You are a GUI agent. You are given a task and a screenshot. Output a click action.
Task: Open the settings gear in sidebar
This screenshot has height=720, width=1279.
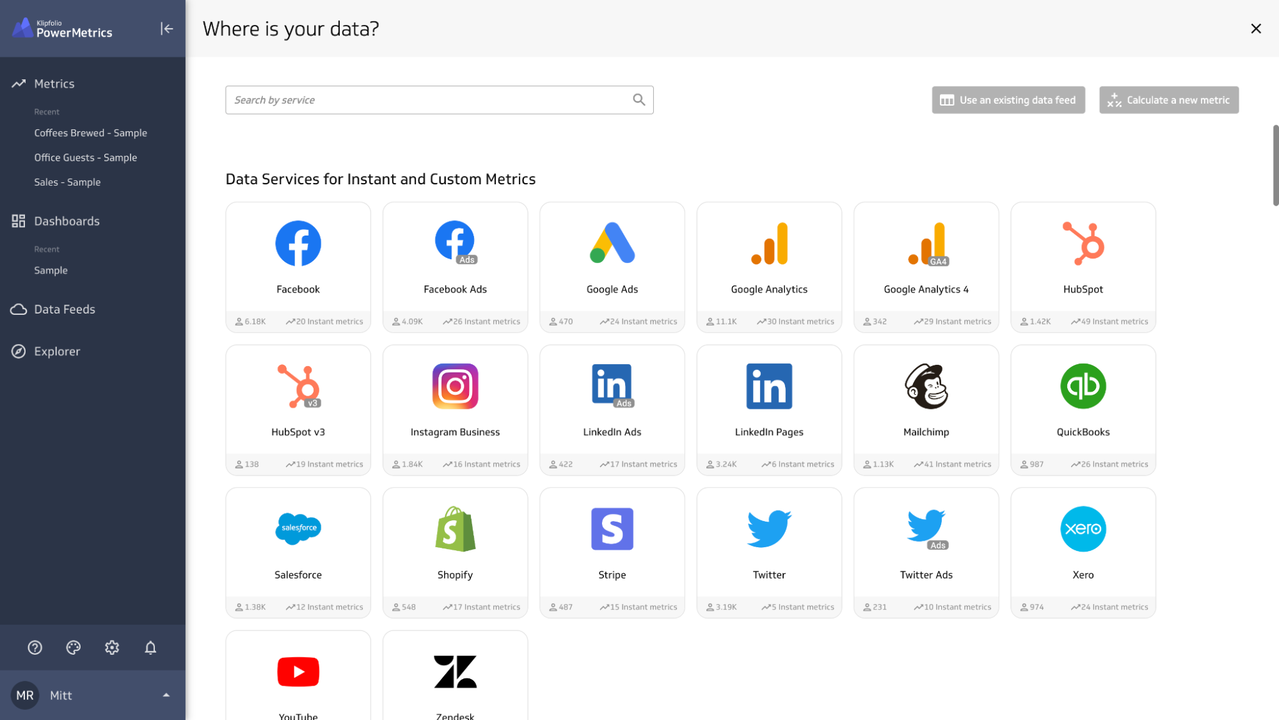click(111, 647)
